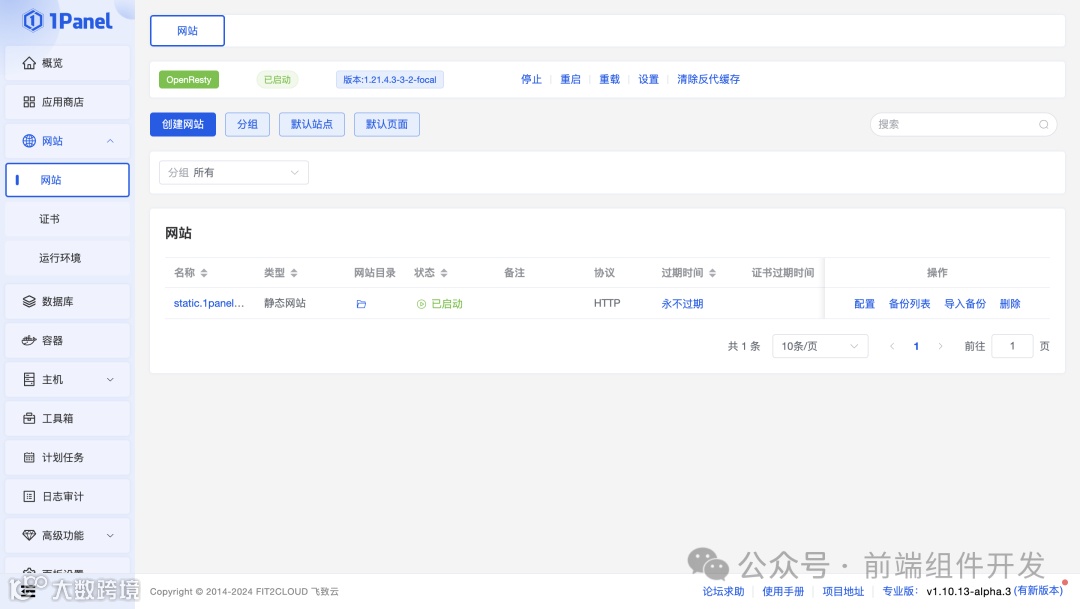Open the 10条/页 page size dropdown
Image resolution: width=1080 pixels, height=609 pixels.
coord(819,345)
